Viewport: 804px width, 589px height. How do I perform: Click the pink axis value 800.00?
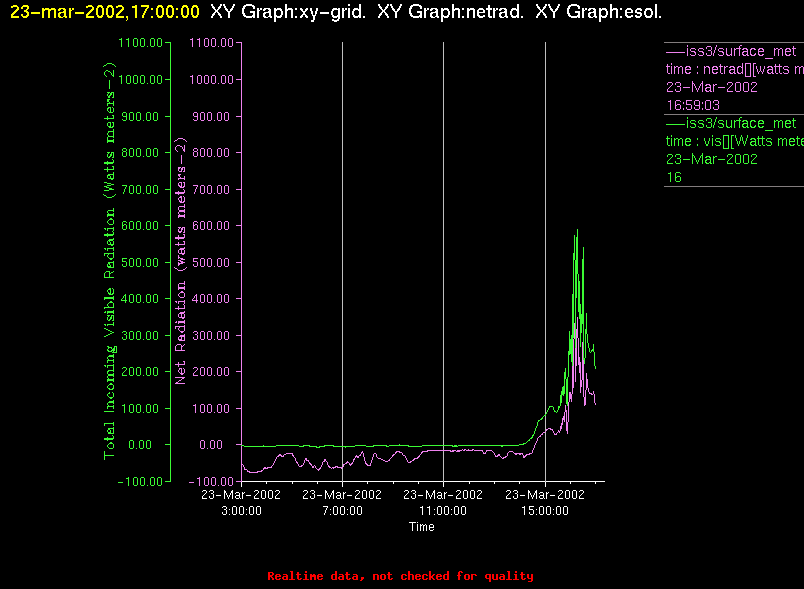[x=211, y=153]
